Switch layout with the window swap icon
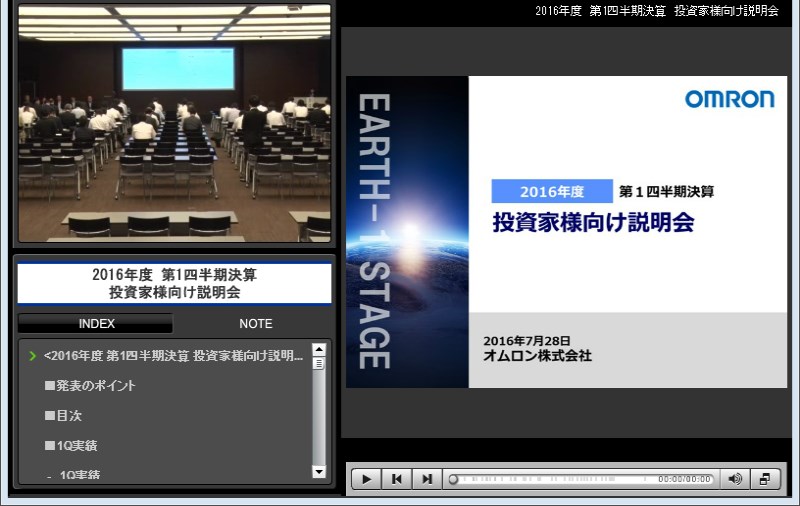The width and height of the screenshot is (800, 506). pyautogui.click(x=765, y=479)
